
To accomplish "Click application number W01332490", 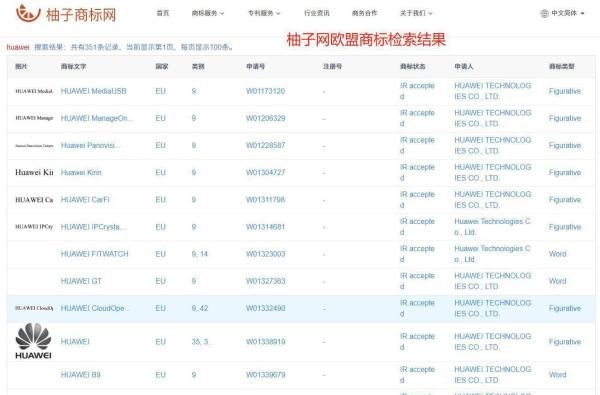I will [x=266, y=308].
